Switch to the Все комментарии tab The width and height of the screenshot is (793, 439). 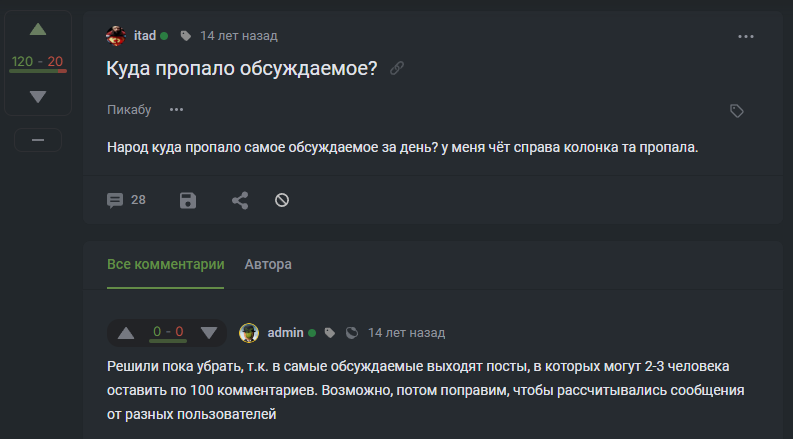click(166, 265)
